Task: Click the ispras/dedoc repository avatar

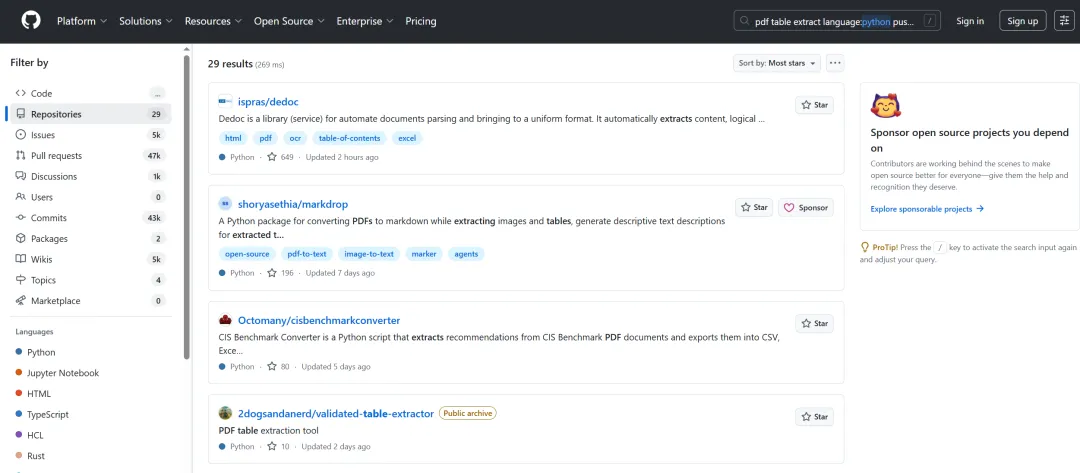Action: point(225,102)
